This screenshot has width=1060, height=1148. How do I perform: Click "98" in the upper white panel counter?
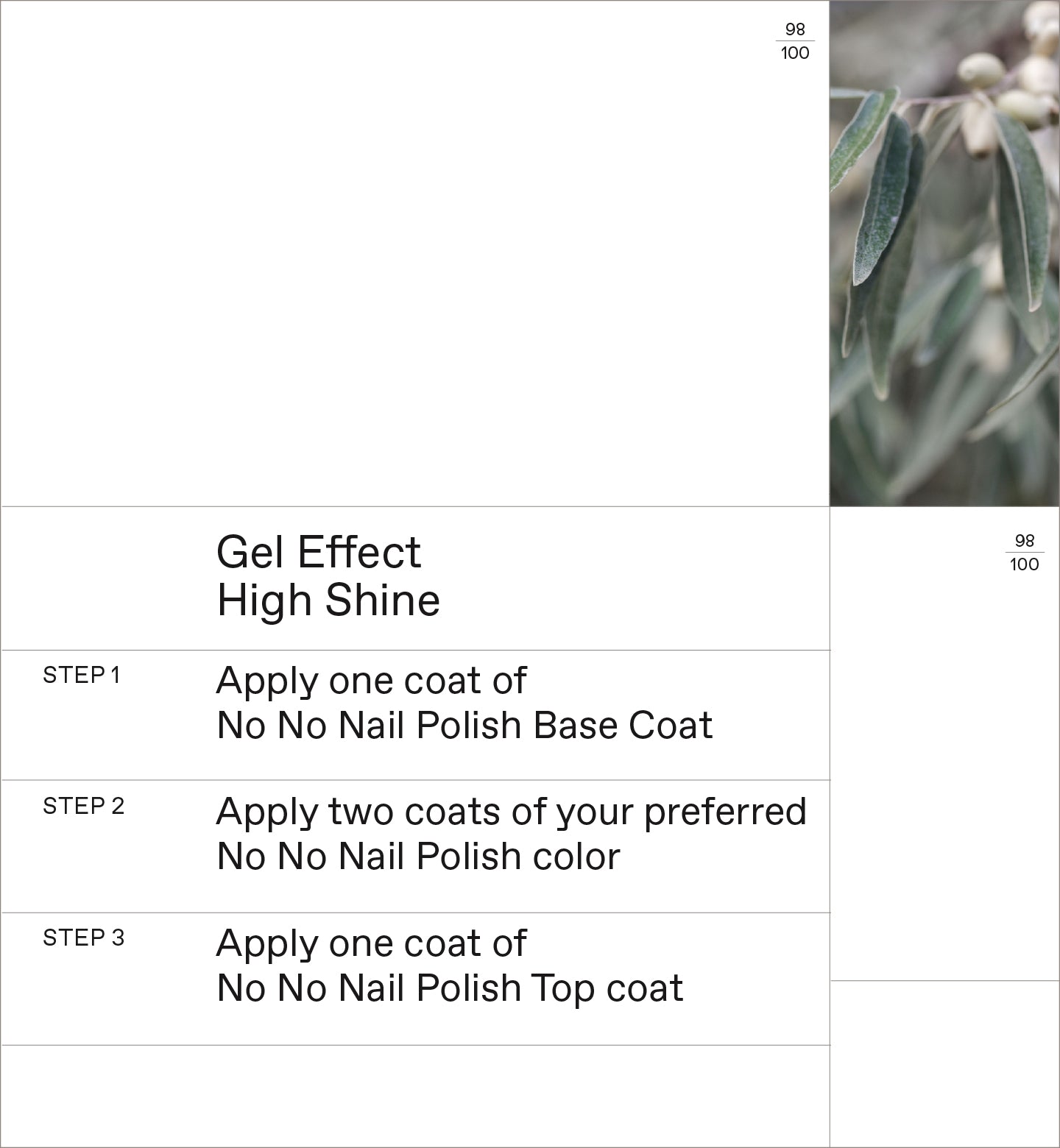click(795, 29)
